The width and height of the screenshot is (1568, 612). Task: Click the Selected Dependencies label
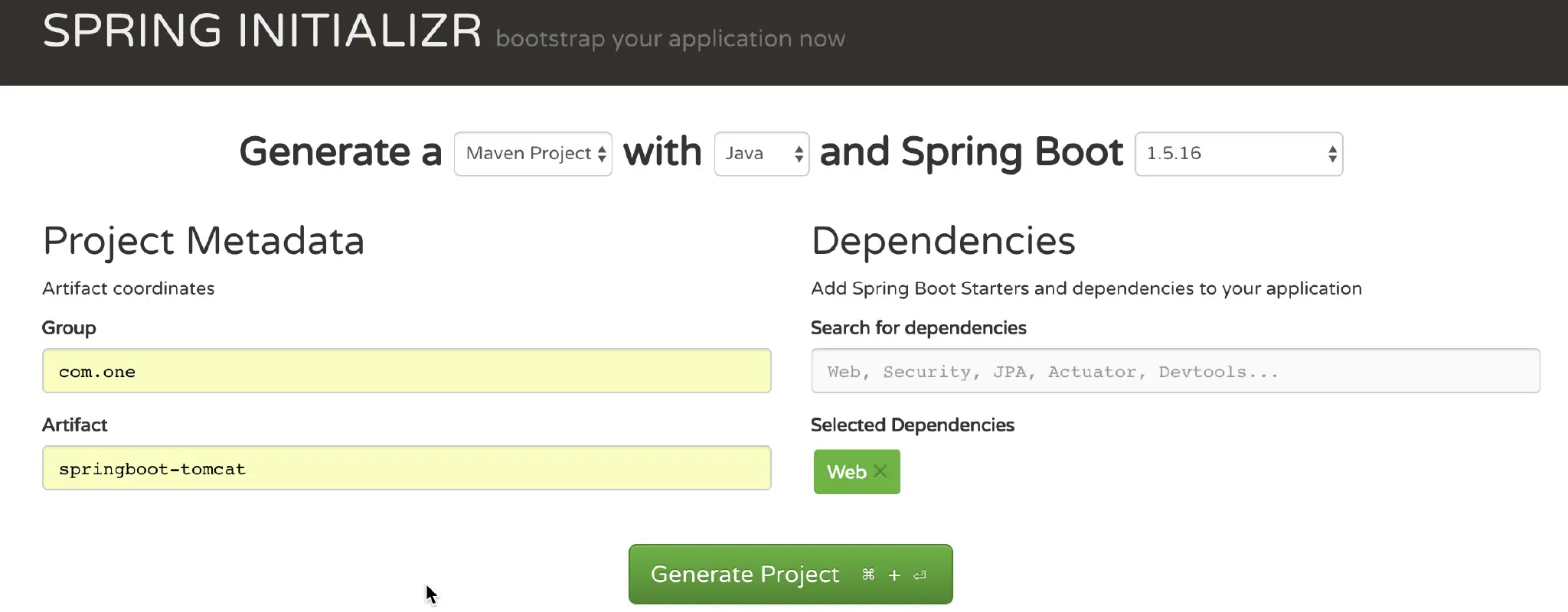912,425
